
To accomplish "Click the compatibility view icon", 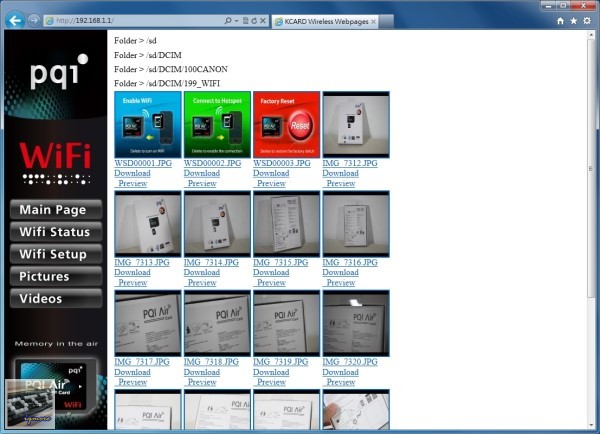I will (246, 21).
